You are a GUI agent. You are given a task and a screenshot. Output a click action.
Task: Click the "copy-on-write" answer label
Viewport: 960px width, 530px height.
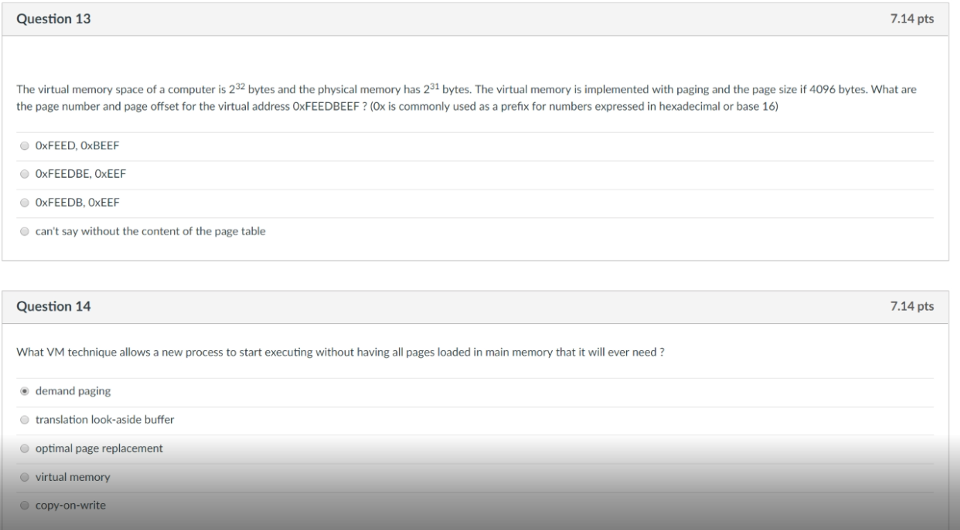70,506
